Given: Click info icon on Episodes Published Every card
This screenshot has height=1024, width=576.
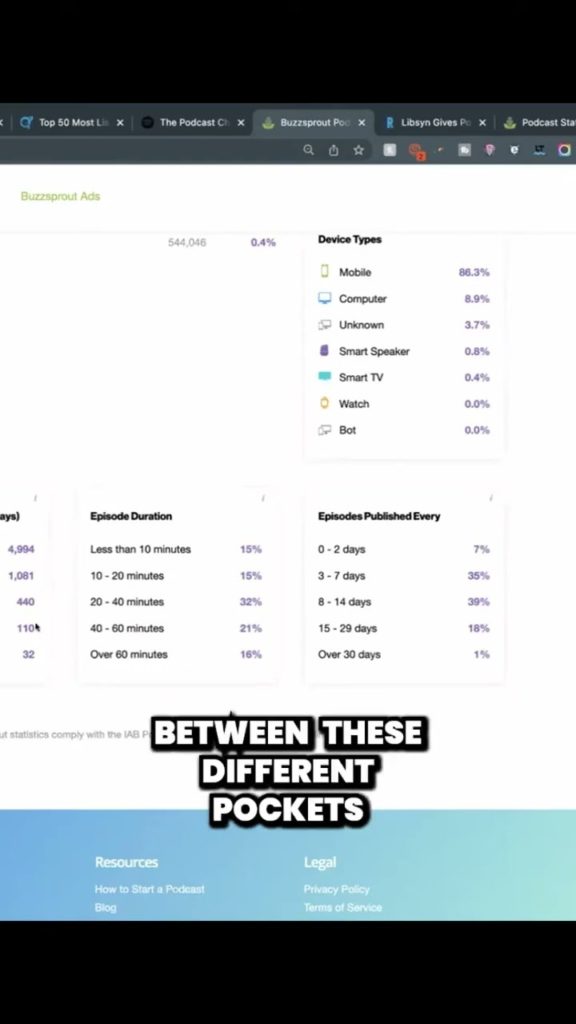Looking at the screenshot, I should pos(490,498).
